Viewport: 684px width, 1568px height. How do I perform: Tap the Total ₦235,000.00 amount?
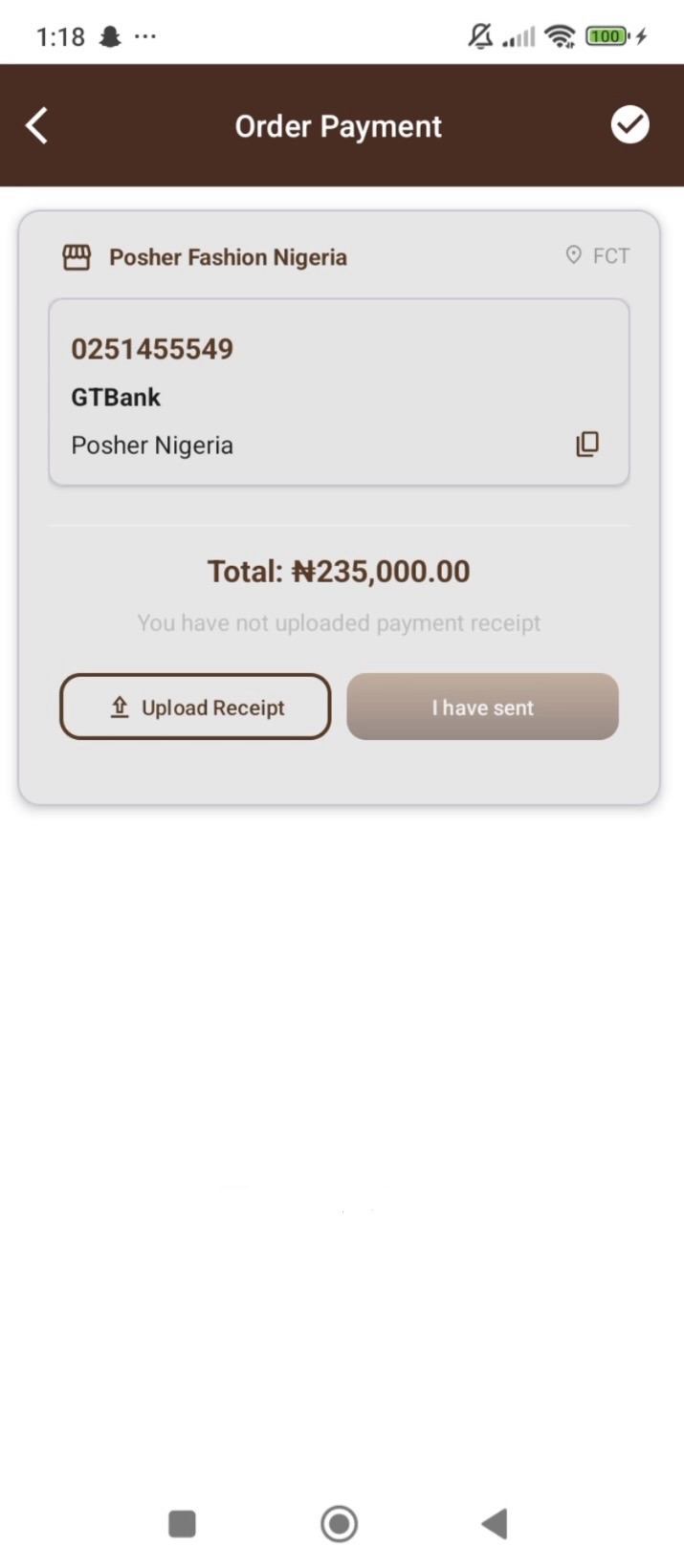coord(339,572)
